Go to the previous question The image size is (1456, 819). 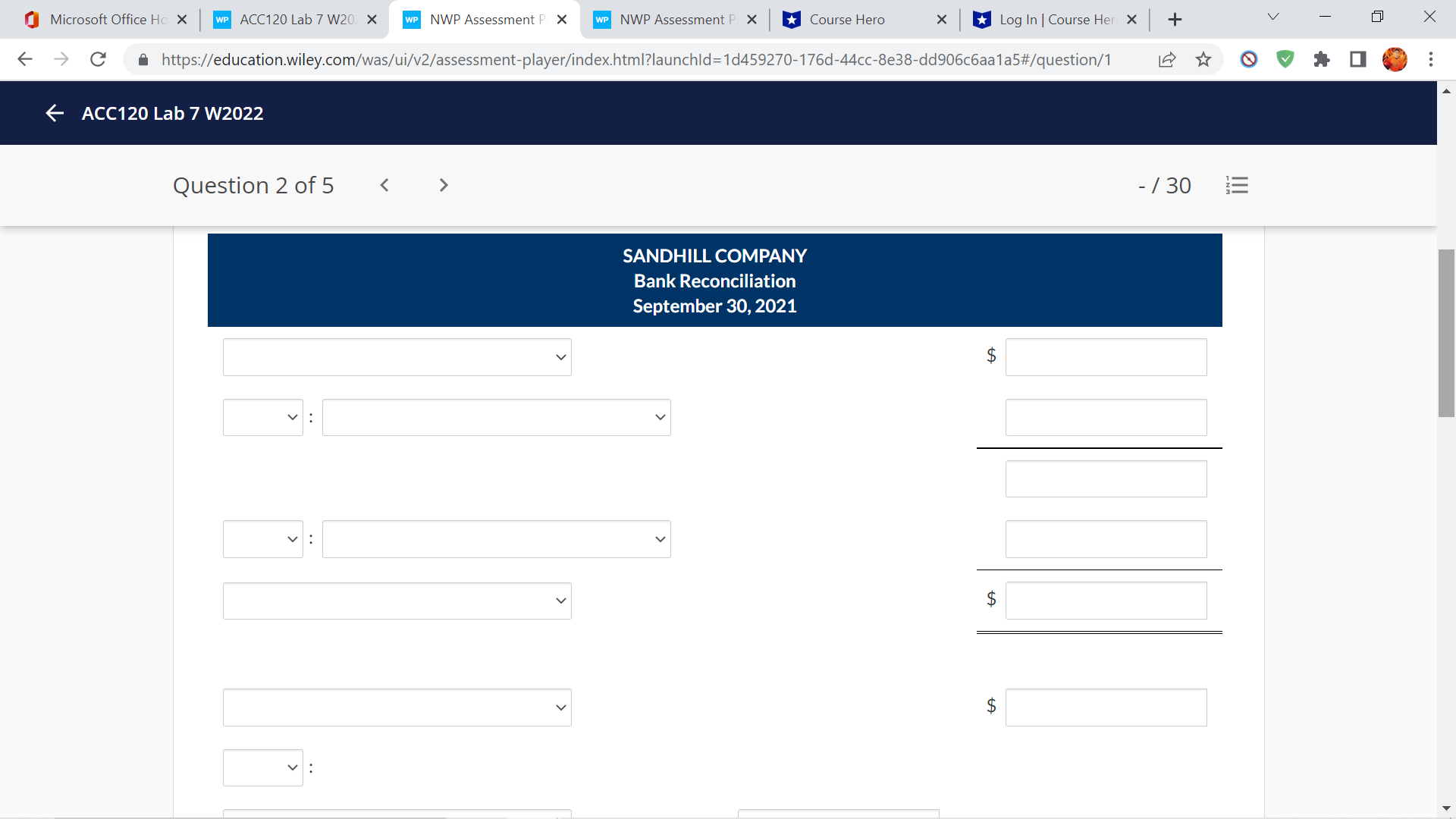tap(384, 185)
